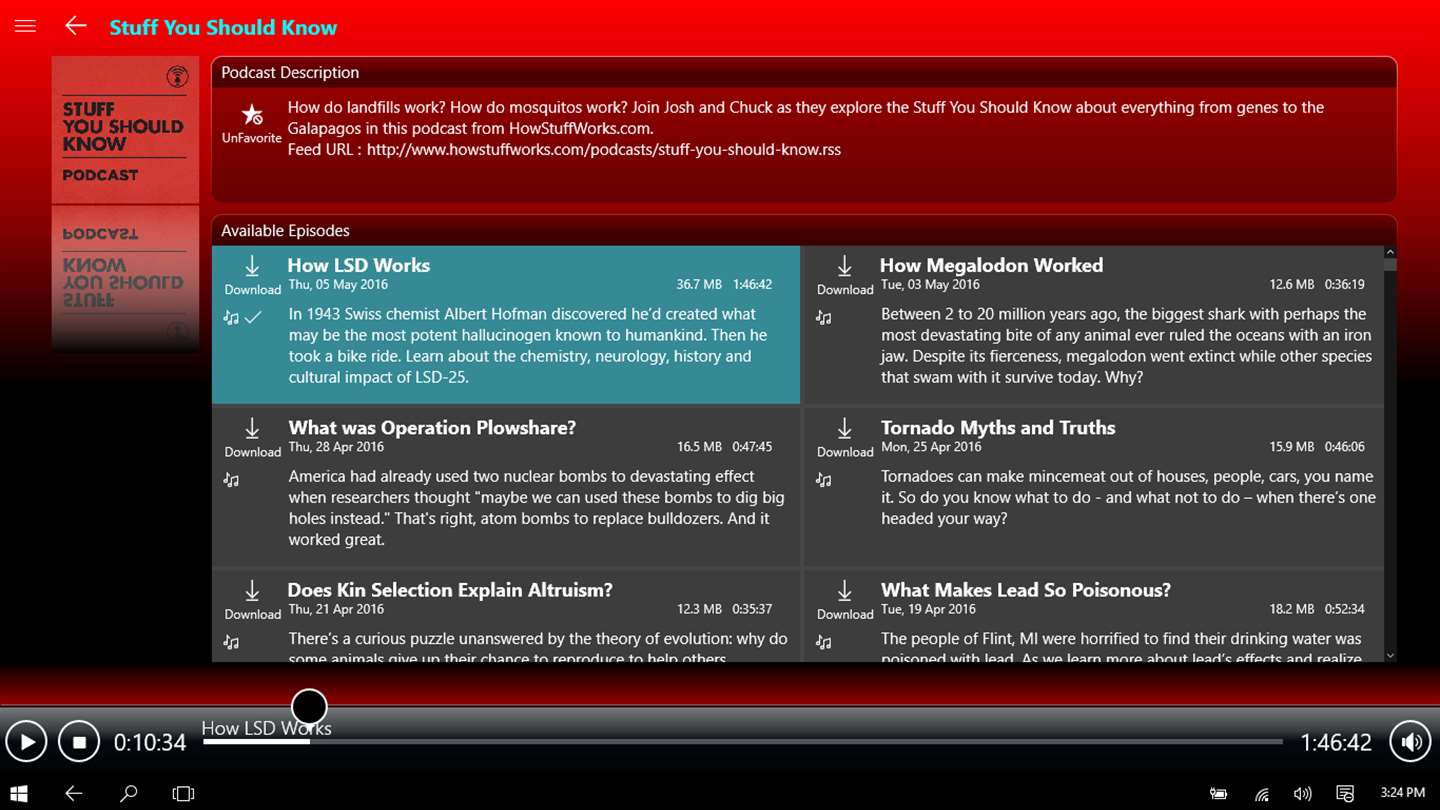Open the hamburger navigation menu
Viewport: 1440px width, 810px height.
25,27
